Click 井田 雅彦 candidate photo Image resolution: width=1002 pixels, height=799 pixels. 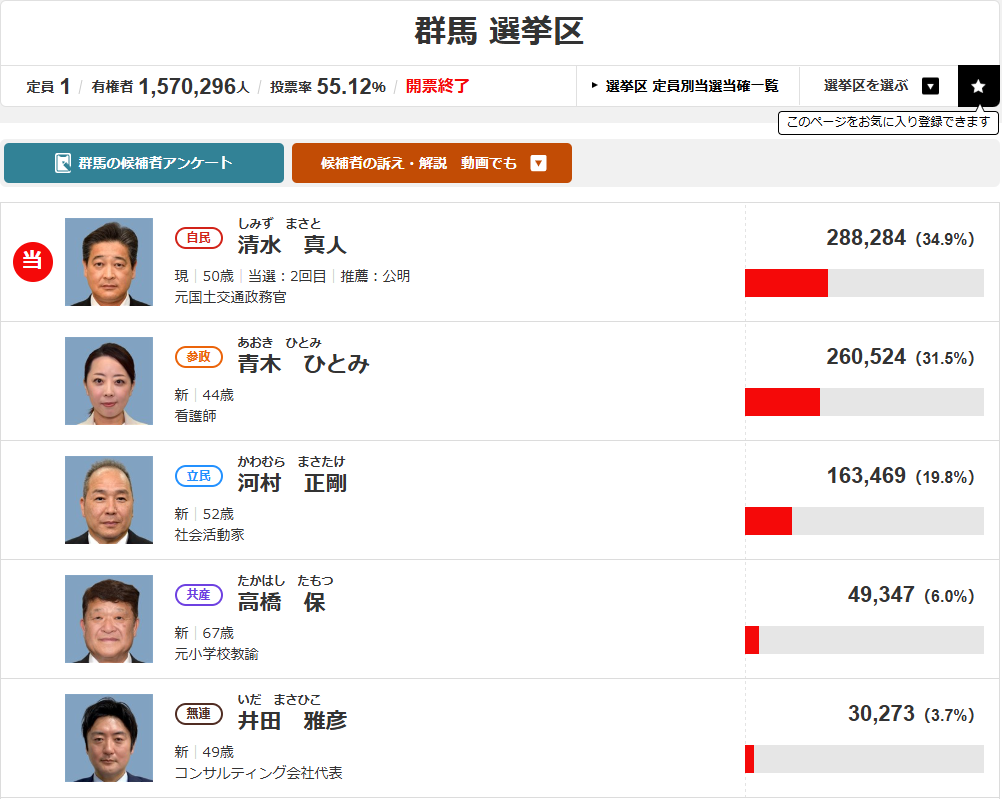[109, 738]
